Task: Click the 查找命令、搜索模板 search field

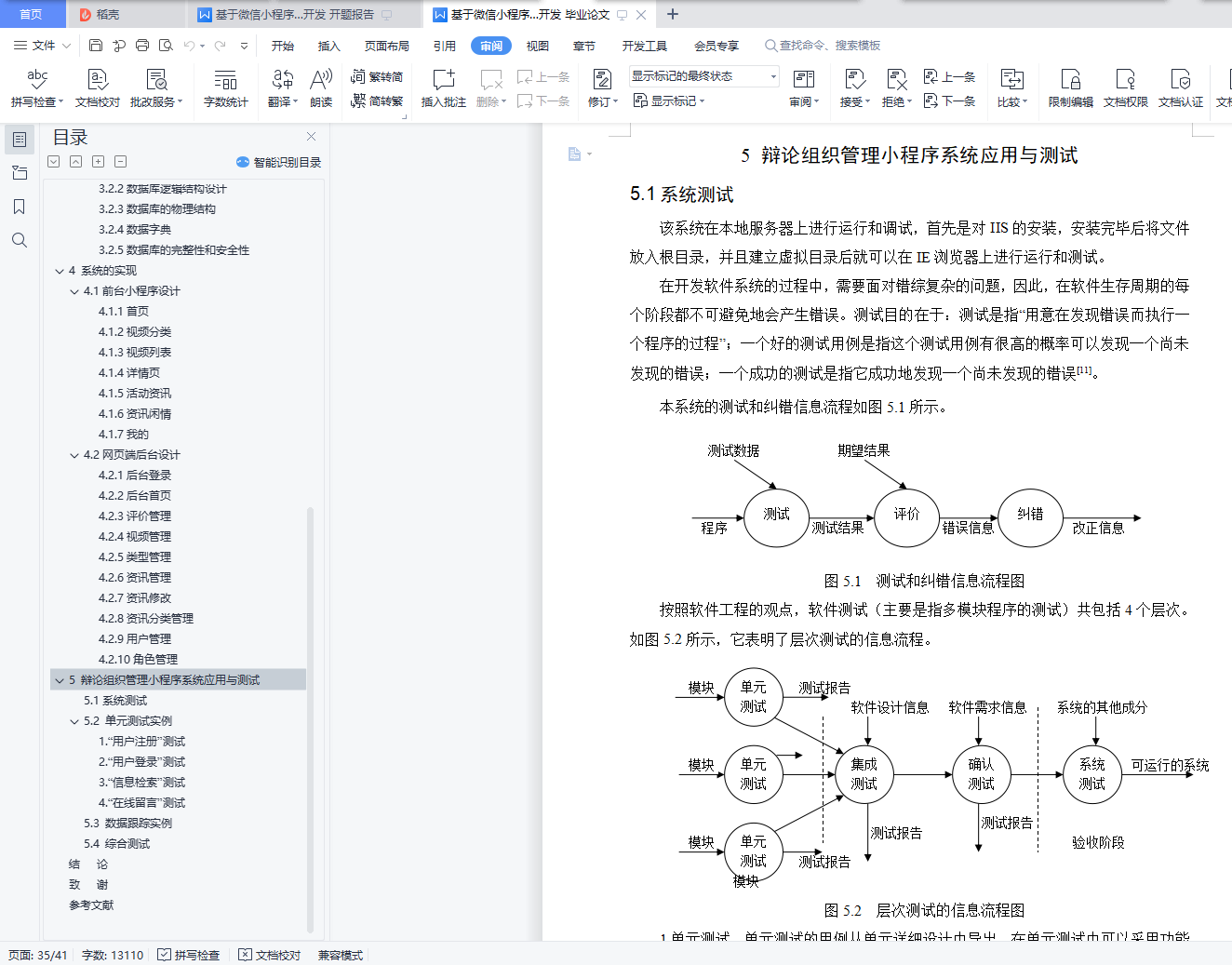Action: pyautogui.click(x=823, y=46)
